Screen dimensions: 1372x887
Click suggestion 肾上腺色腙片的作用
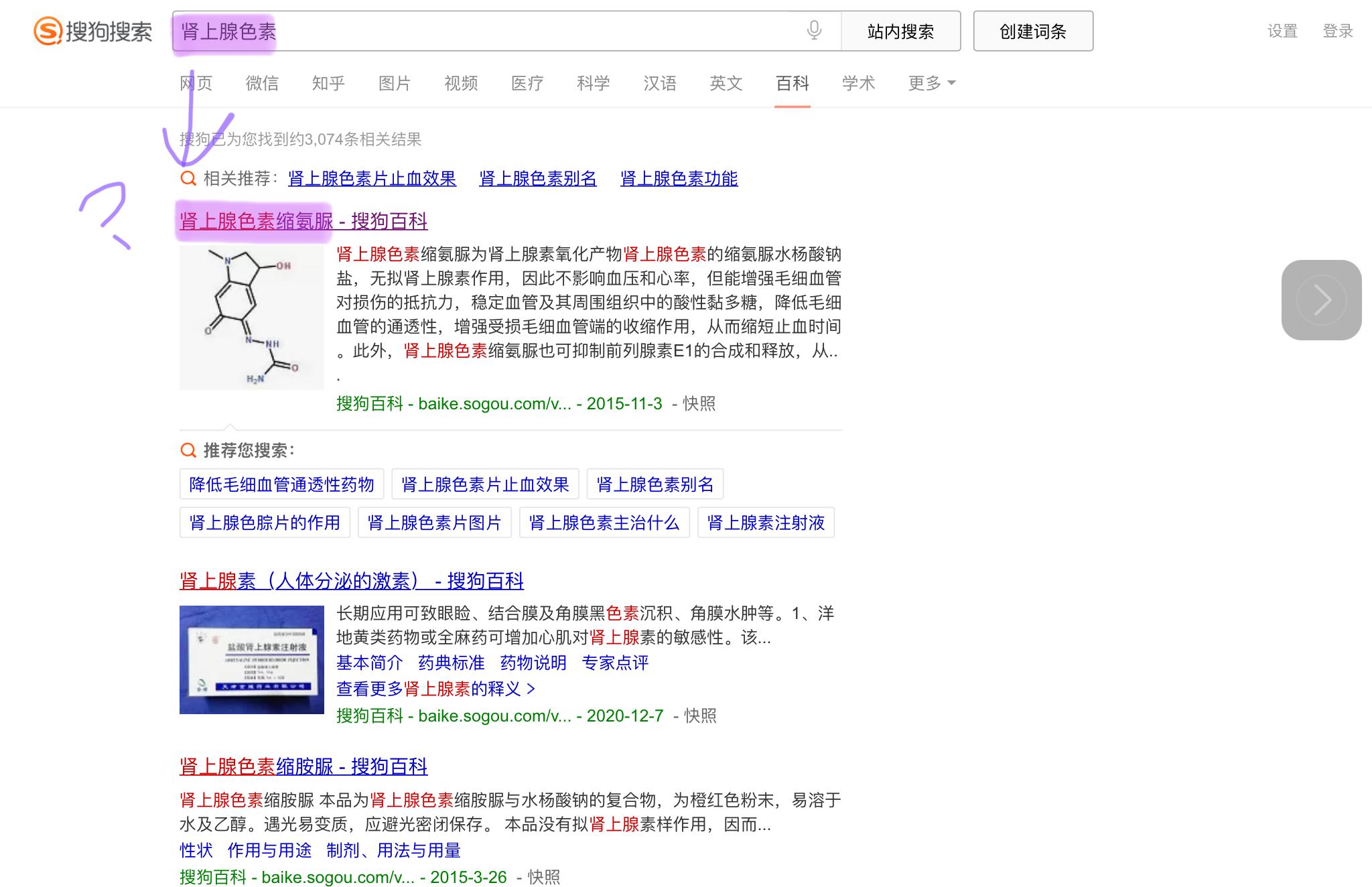pos(265,523)
